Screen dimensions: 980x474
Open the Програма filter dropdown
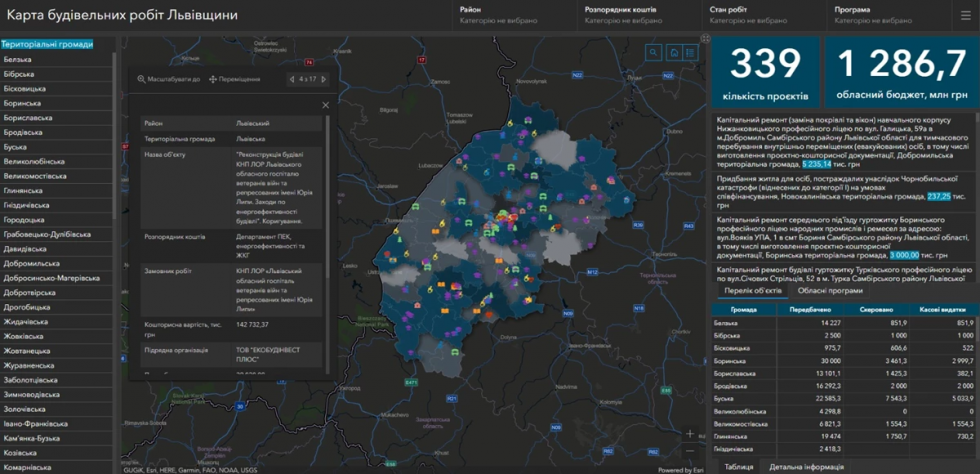[889, 15]
